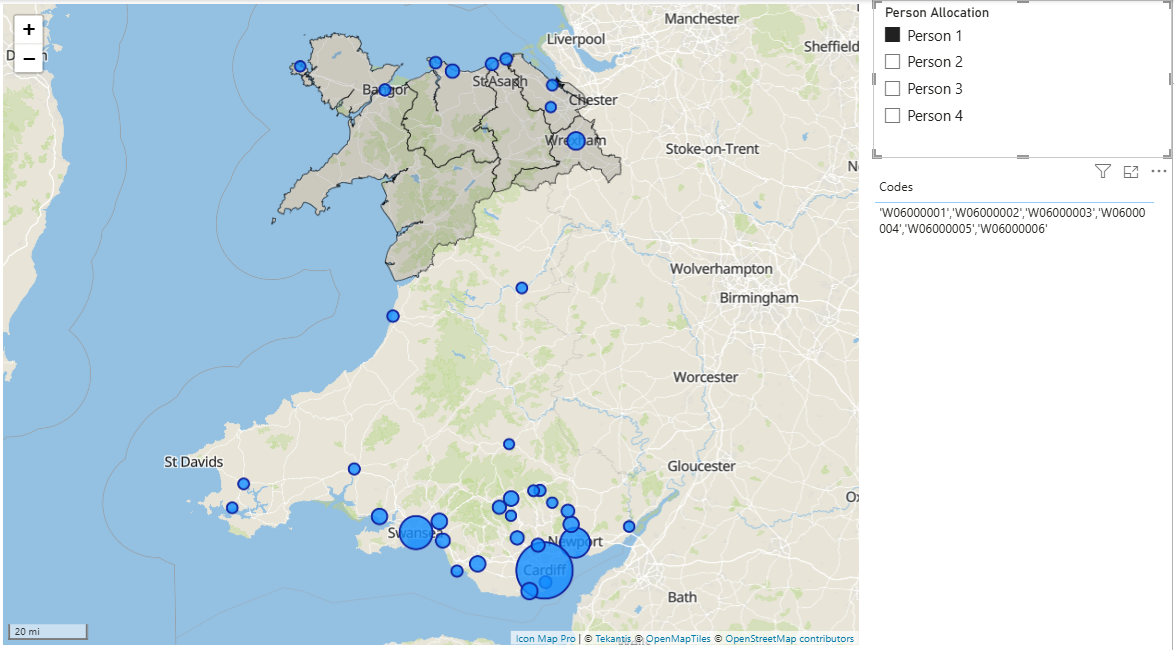Enable the Person 3 checkbox
Screen dimensions: 1174x650
893,89
